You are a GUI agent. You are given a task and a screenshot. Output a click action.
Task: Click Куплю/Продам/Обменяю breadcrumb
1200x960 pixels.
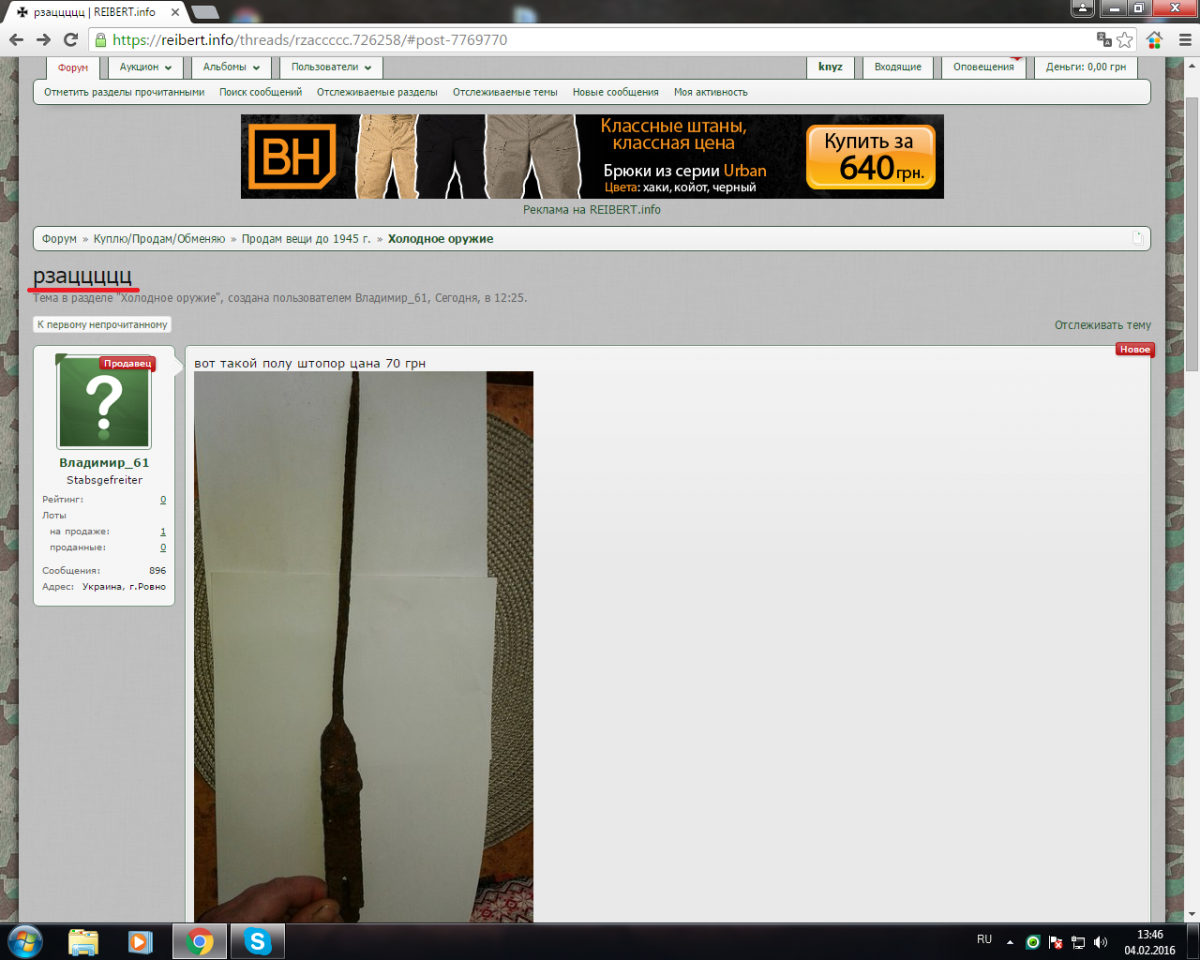[x=160, y=239]
